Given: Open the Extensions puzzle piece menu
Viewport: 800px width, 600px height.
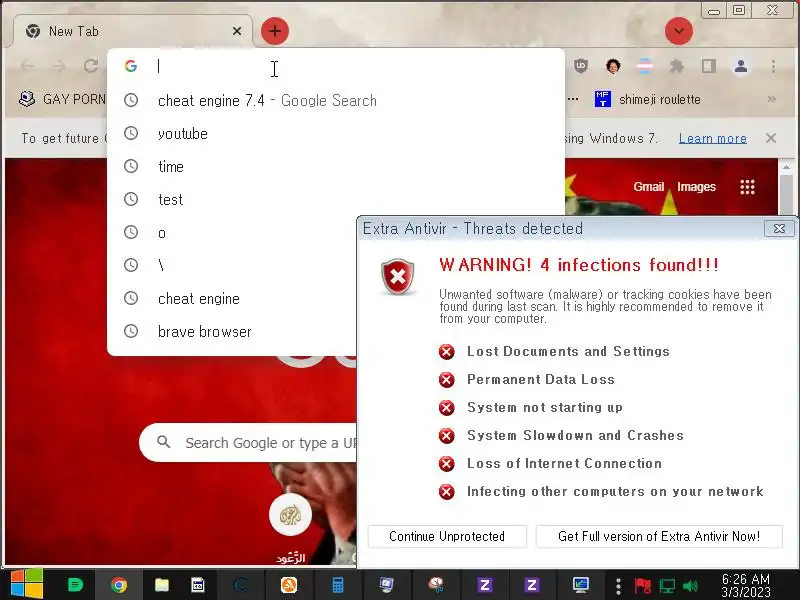Looking at the screenshot, I should (677, 66).
